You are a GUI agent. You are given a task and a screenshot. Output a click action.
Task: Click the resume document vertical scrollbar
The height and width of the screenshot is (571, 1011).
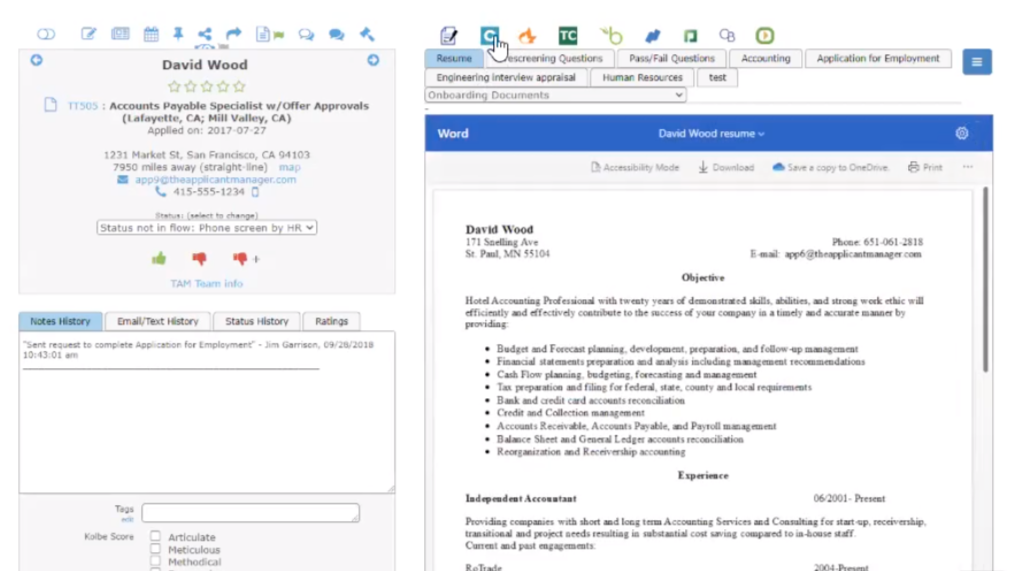tap(985, 279)
